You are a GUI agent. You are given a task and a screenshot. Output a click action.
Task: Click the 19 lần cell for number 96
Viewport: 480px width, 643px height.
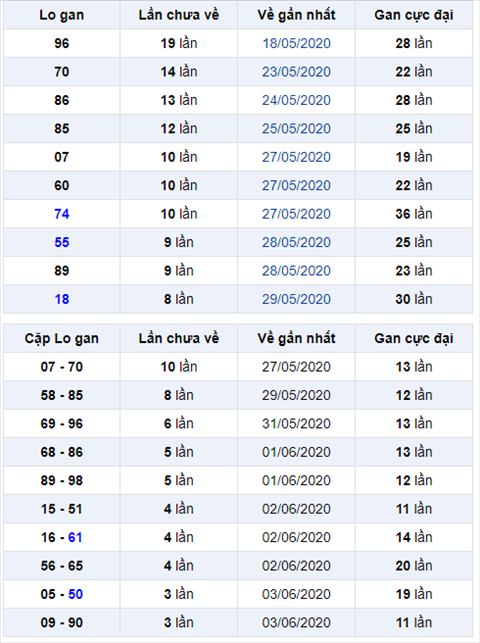(179, 43)
